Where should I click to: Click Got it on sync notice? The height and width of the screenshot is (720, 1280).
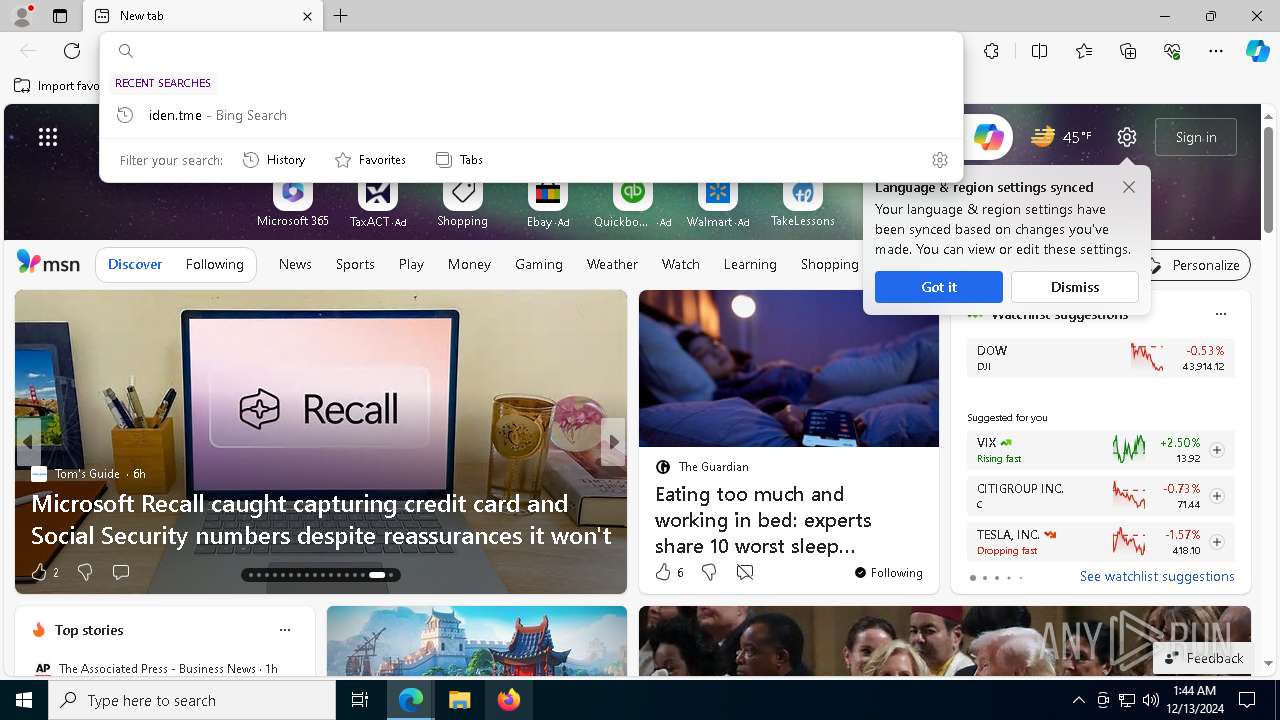pyautogui.click(x=938, y=287)
